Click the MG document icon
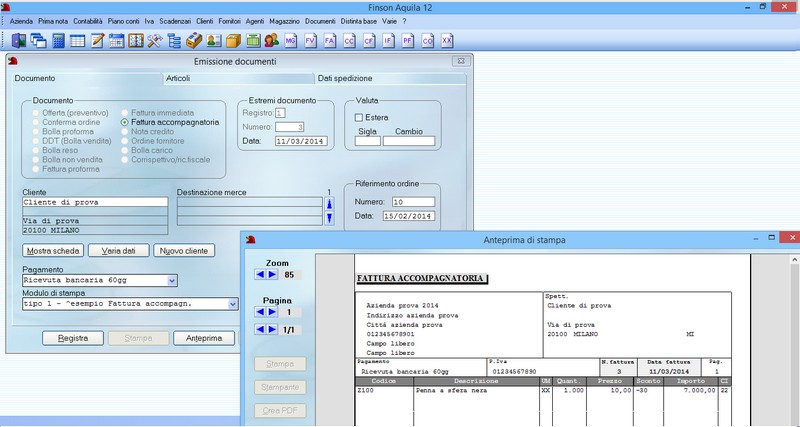800x427 pixels. (291, 41)
